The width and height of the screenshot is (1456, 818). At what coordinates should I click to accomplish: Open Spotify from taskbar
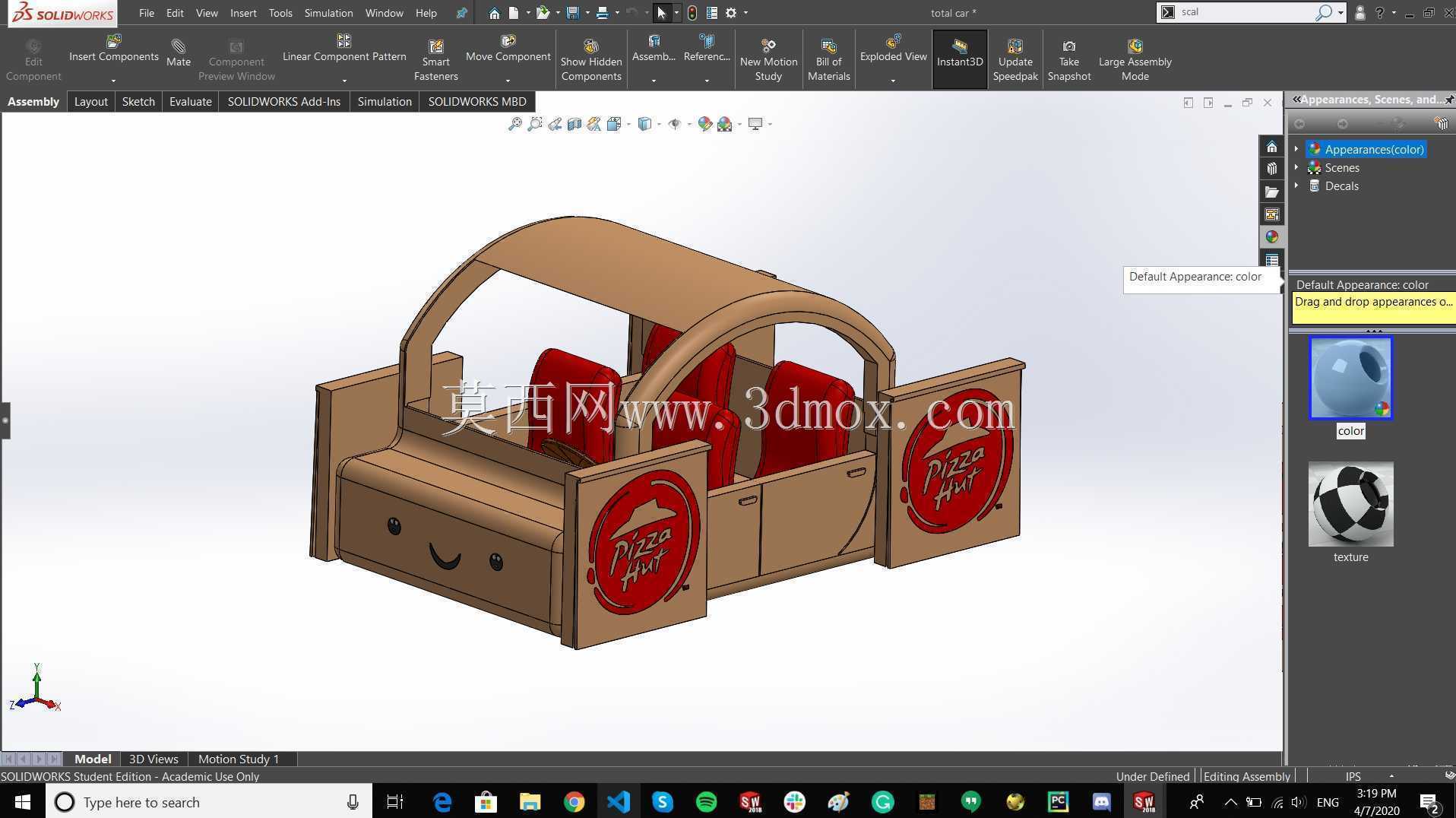[x=706, y=802]
